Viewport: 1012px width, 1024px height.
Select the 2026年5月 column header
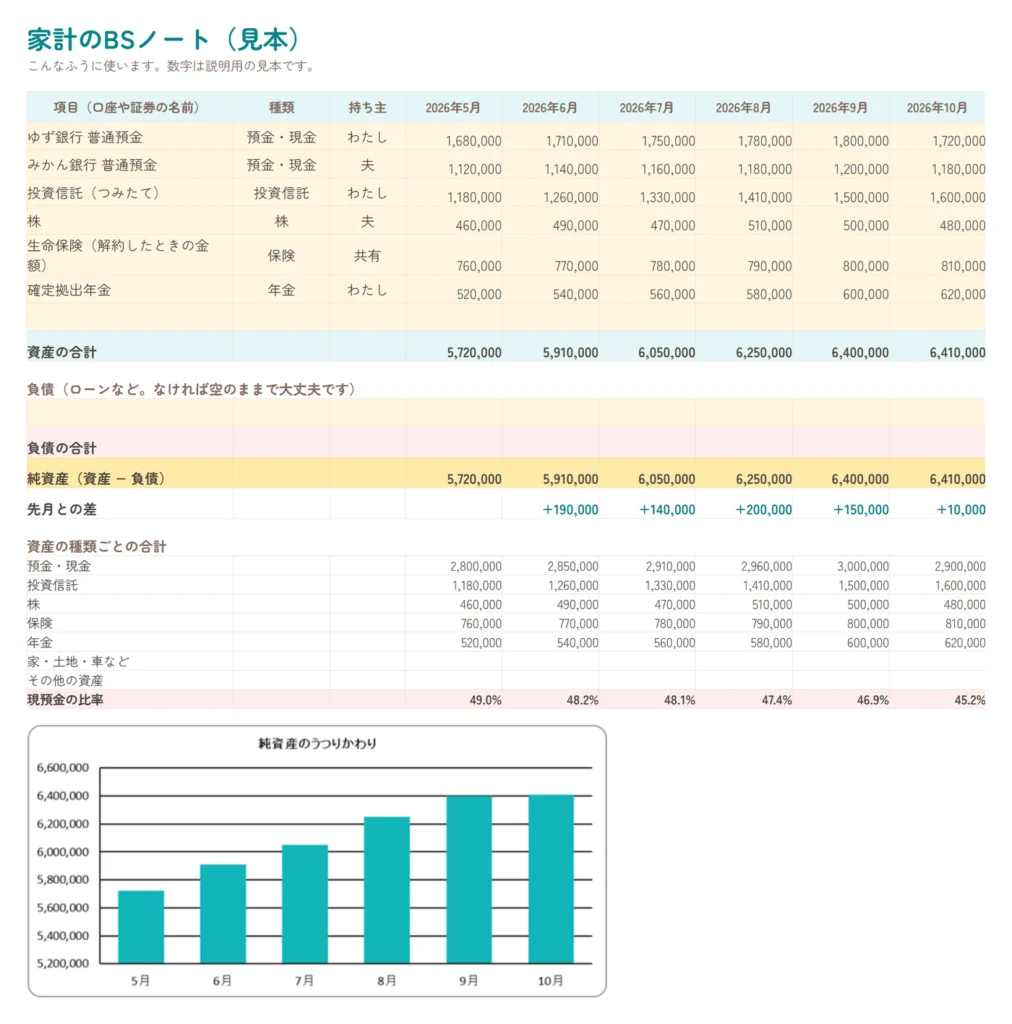(x=453, y=108)
